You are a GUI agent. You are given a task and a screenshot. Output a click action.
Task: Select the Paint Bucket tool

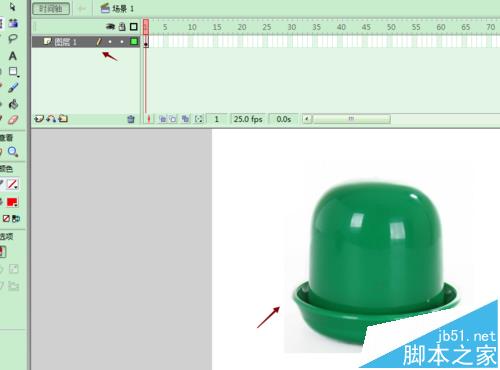pyautogui.click(x=13, y=104)
